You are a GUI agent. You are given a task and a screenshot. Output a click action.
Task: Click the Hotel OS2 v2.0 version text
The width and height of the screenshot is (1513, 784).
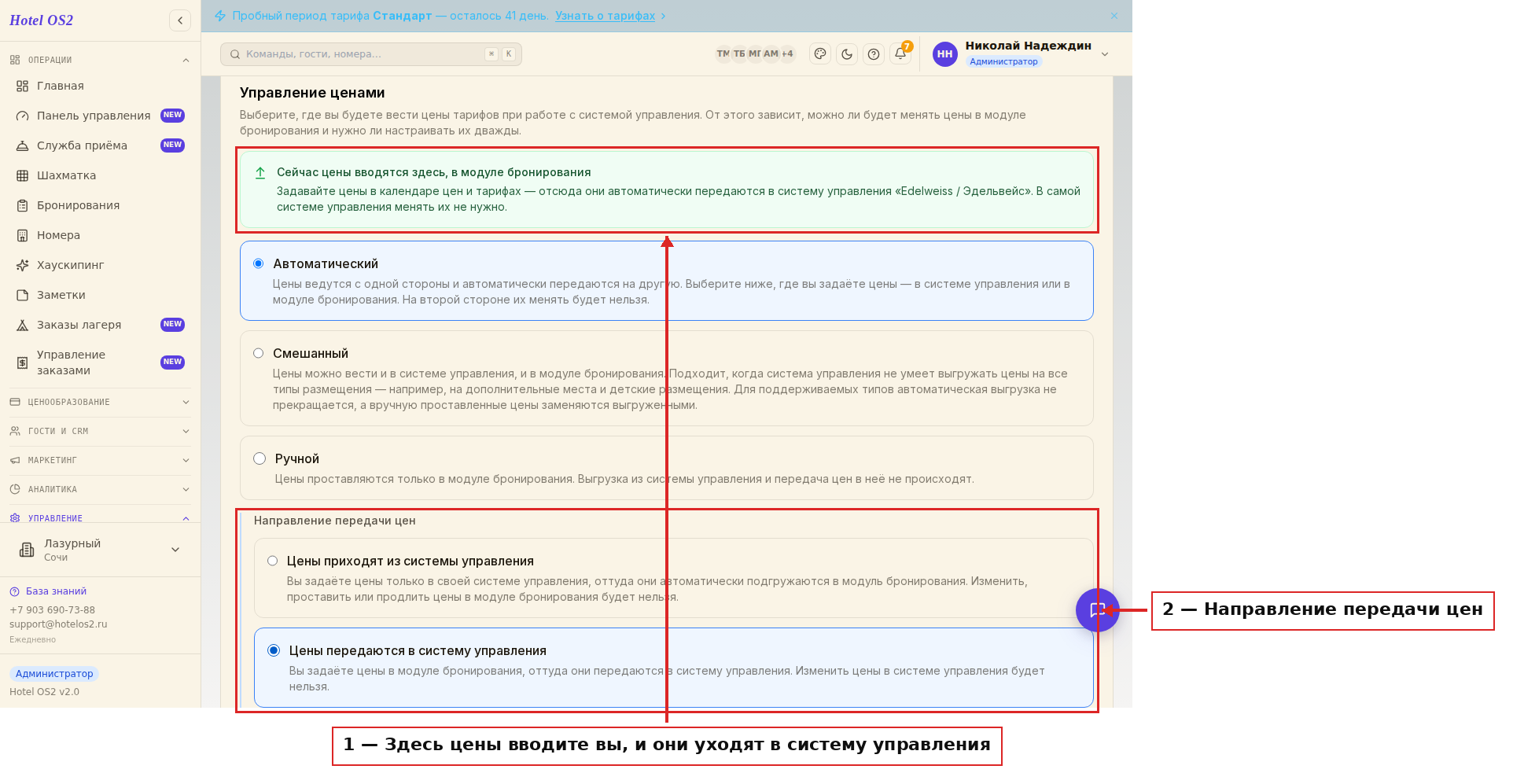[x=44, y=692]
